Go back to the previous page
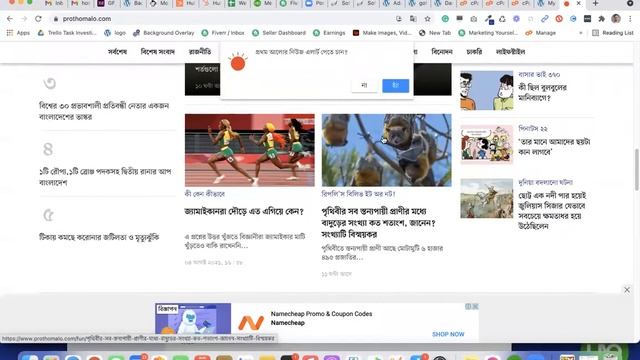This screenshot has height=360, width=640. coord(10,19)
